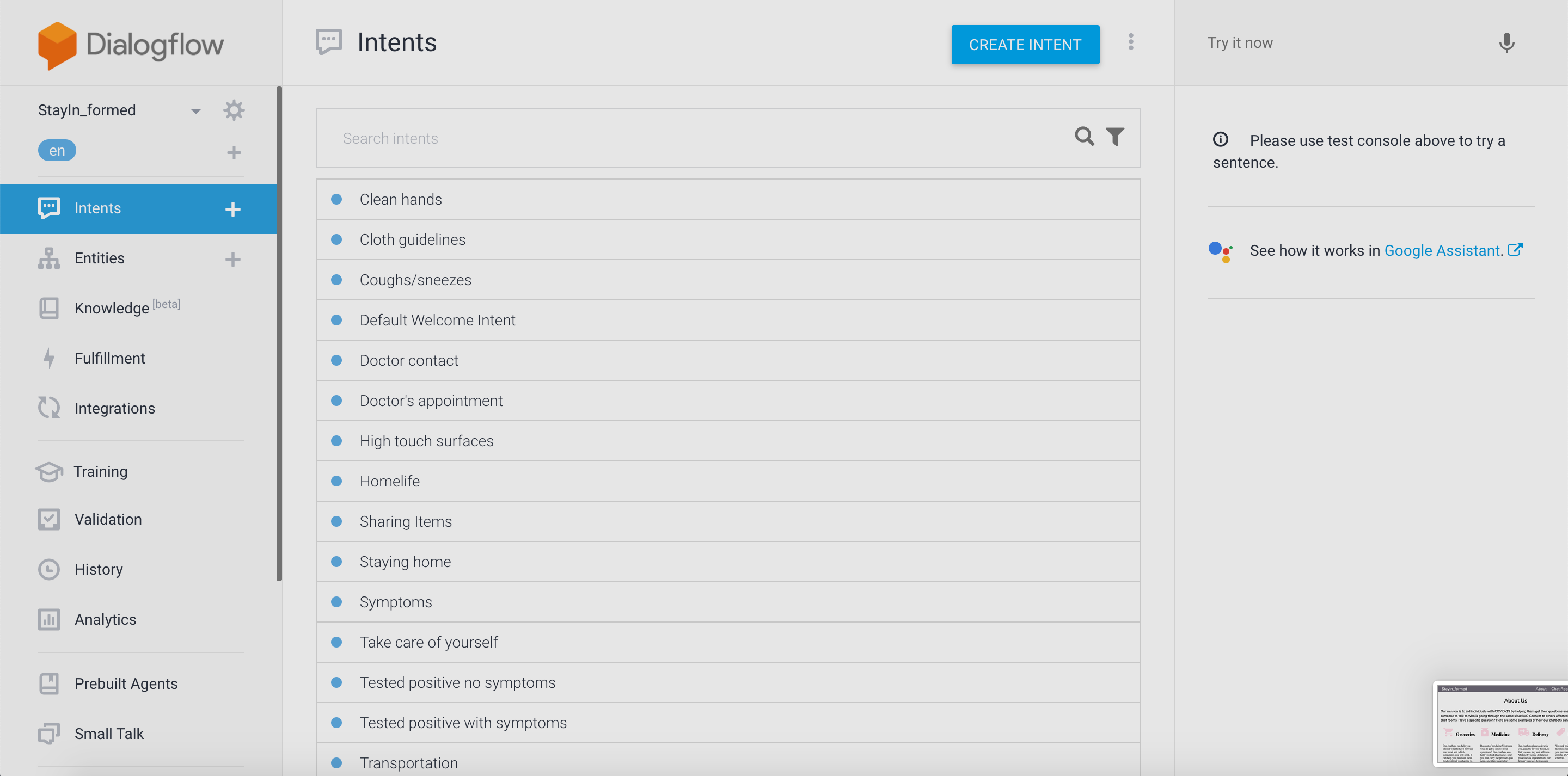The height and width of the screenshot is (776, 1568).
Task: Click the Dialogflow logo
Action: [x=131, y=45]
